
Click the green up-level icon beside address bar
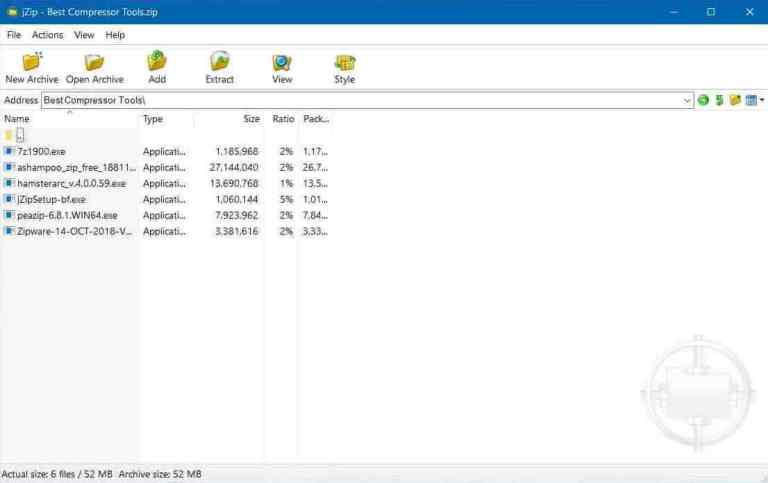click(x=719, y=100)
